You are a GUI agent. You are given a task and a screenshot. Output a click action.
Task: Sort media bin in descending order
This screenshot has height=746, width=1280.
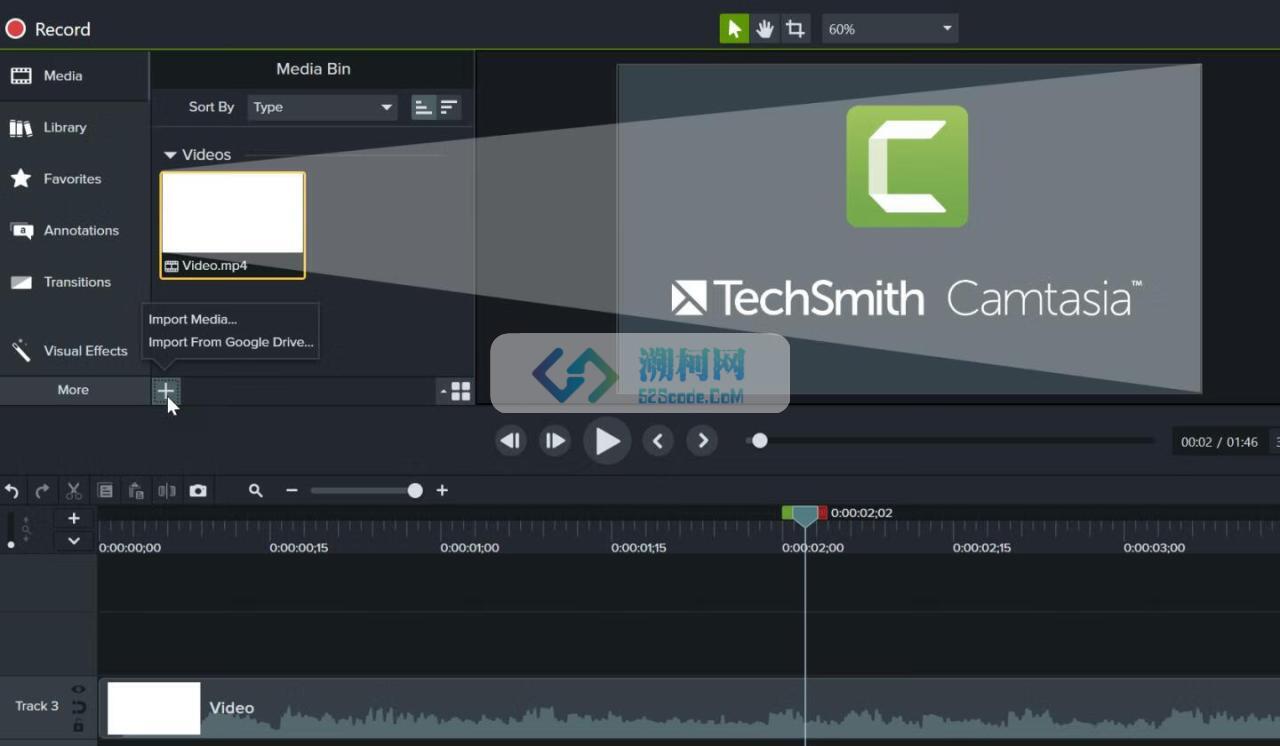[449, 107]
